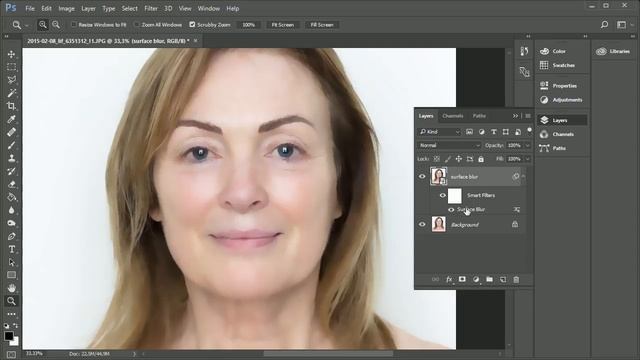Enable Zoom All Windows checkbox
This screenshot has width=640, height=360.
[x=137, y=25]
